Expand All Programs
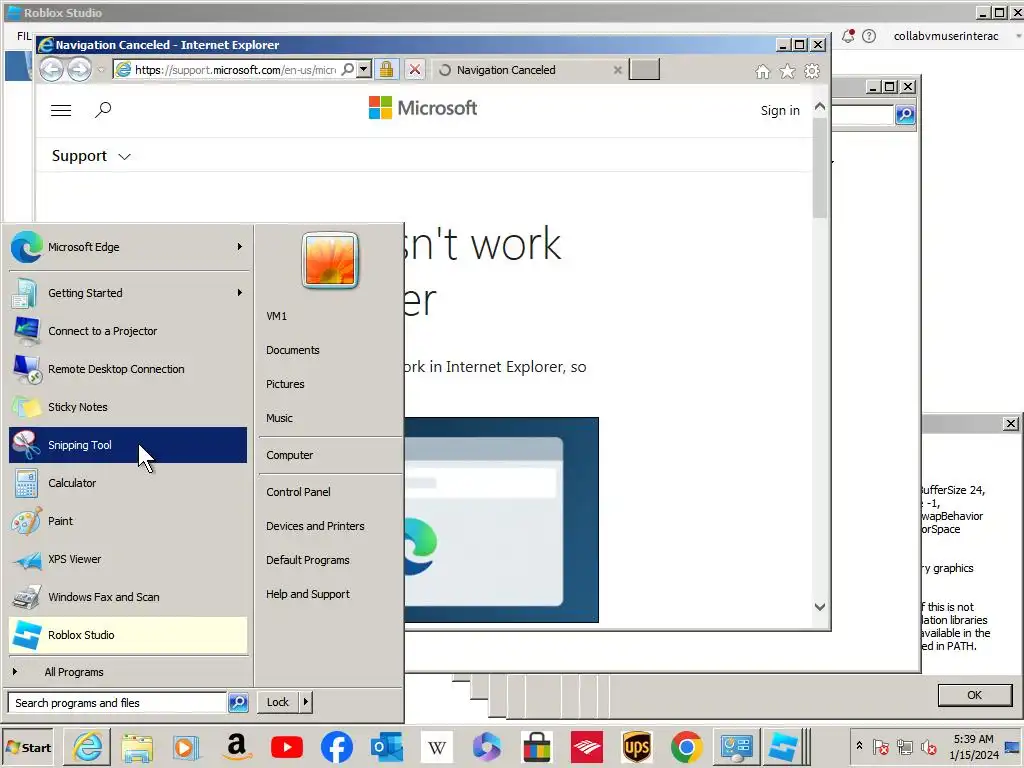1024x768 pixels. 128,672
